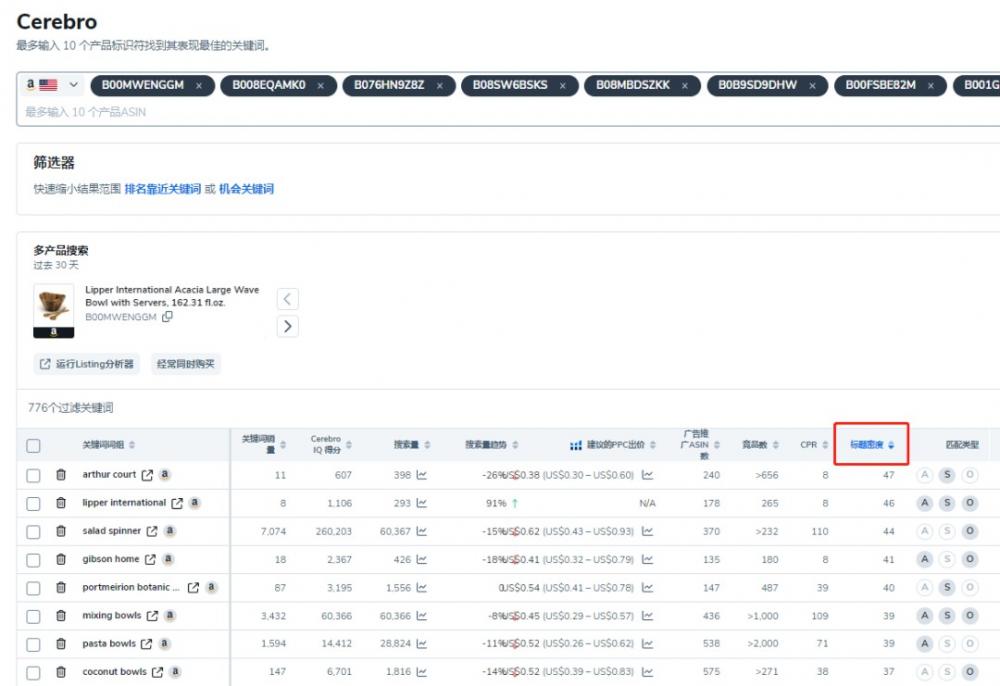The width and height of the screenshot is (1000, 686).
Task: Toggle O match type for salad spinner
Action: (970, 531)
